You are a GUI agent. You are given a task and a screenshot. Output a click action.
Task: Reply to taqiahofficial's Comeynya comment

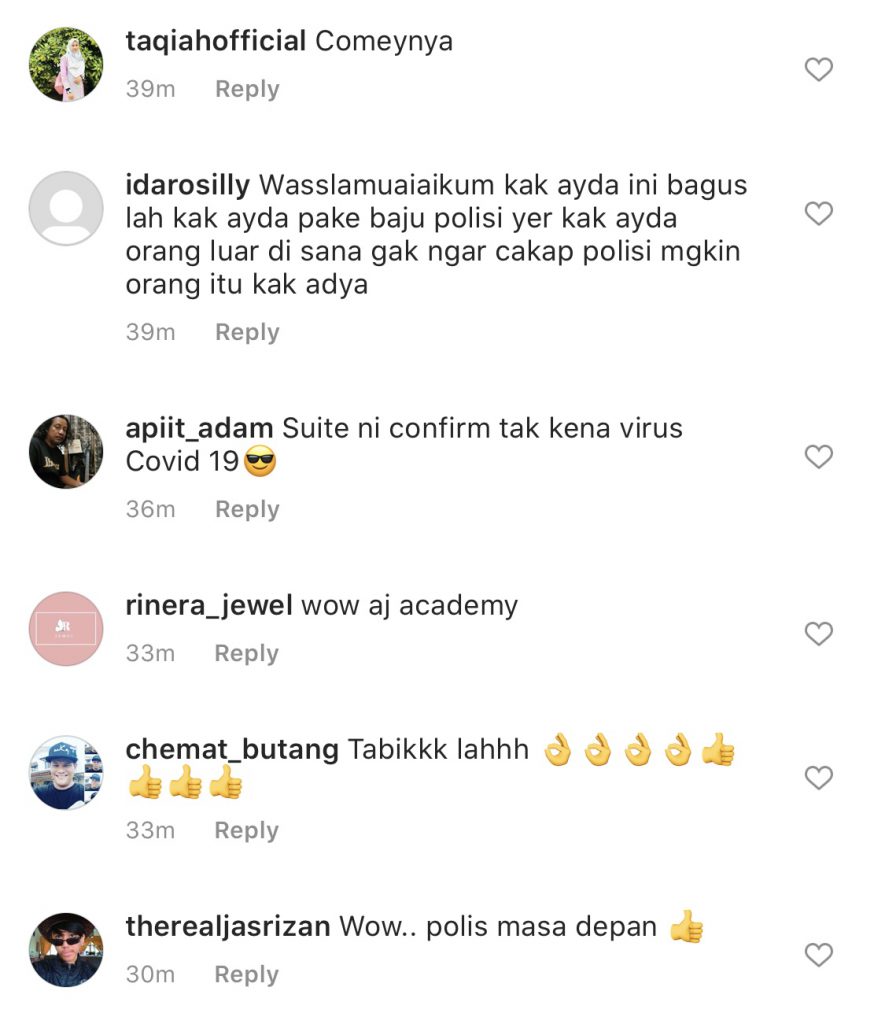pyautogui.click(x=247, y=89)
